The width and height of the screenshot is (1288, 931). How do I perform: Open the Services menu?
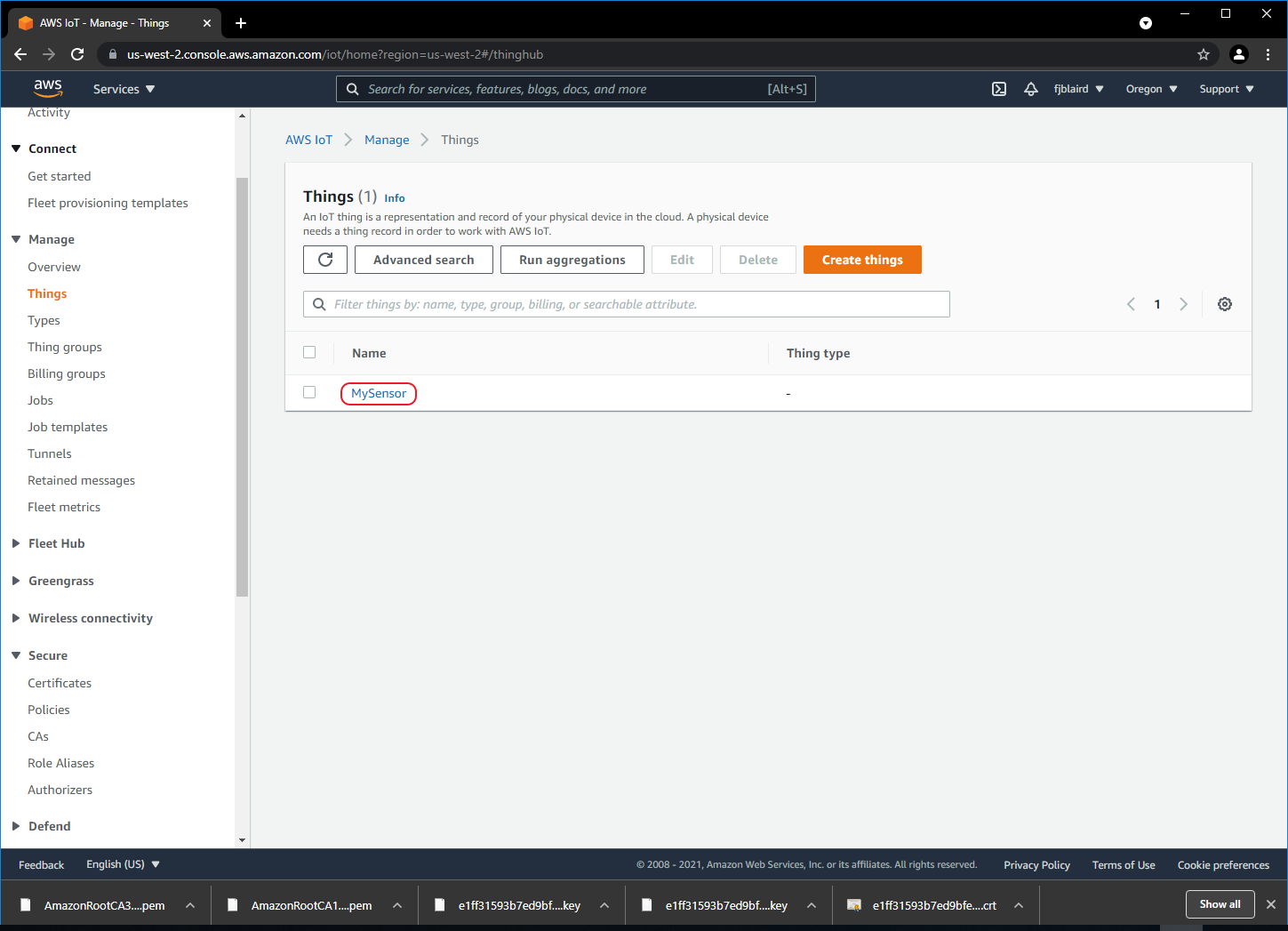coord(124,89)
